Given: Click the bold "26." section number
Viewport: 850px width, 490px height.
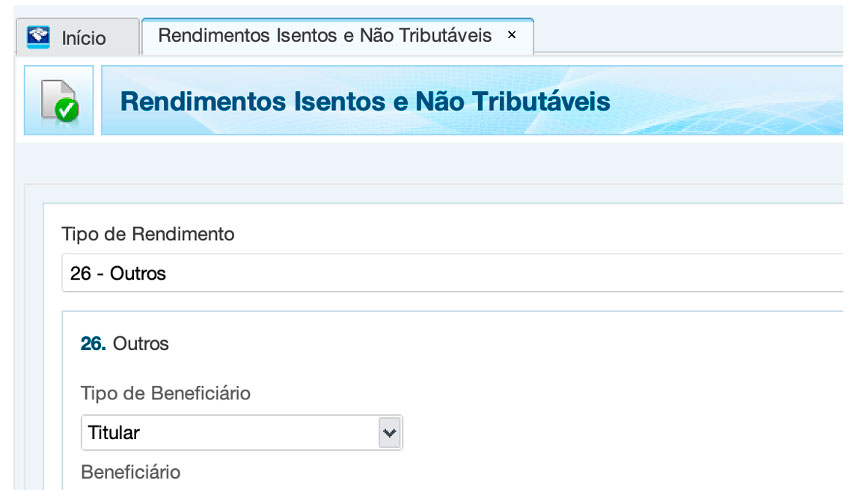Looking at the screenshot, I should [93, 343].
